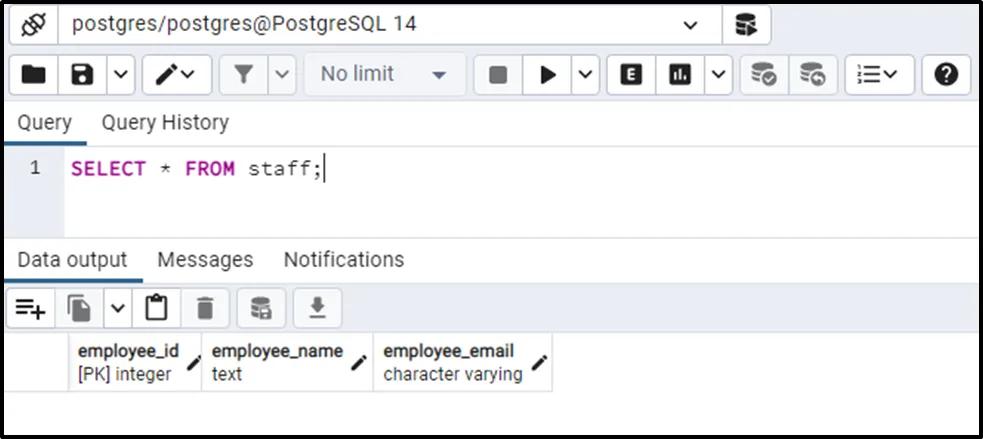Click the Explain (E) icon
The image size is (983, 439).
coord(631,74)
